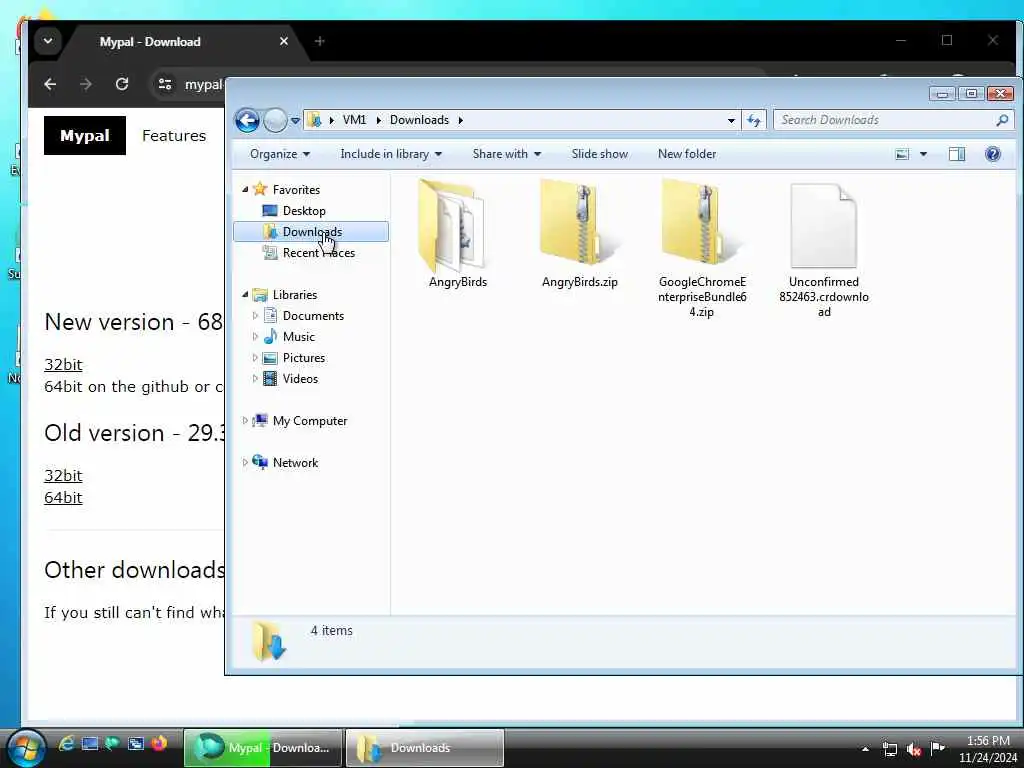Launch Internet Explorer from taskbar
Screen dimensions: 1024x768
67,744
